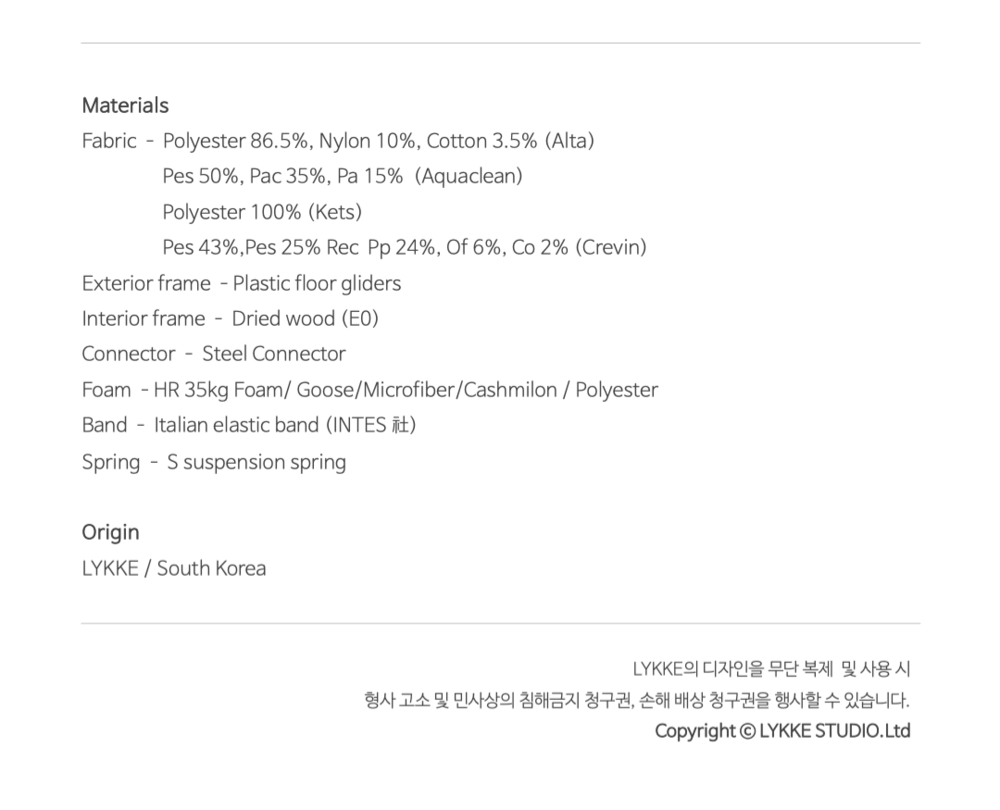Click the Exterior frame label
Screen dimensions: 1000x810
[146, 283]
